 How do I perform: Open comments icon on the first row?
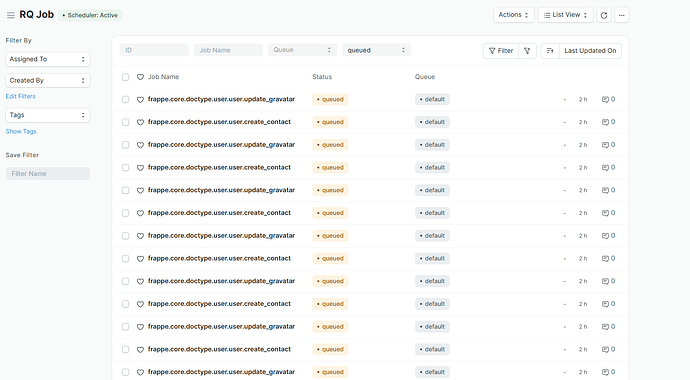coord(606,99)
